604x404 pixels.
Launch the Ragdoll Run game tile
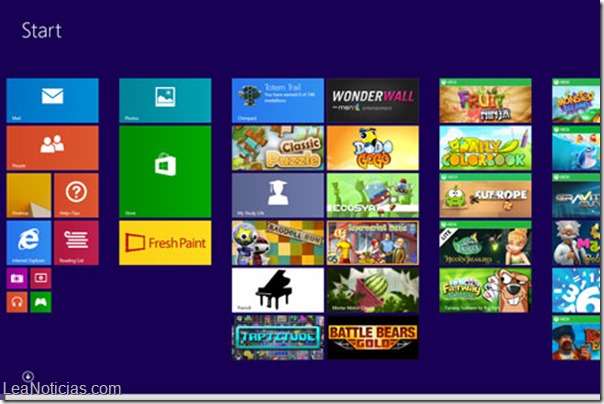(x=278, y=243)
